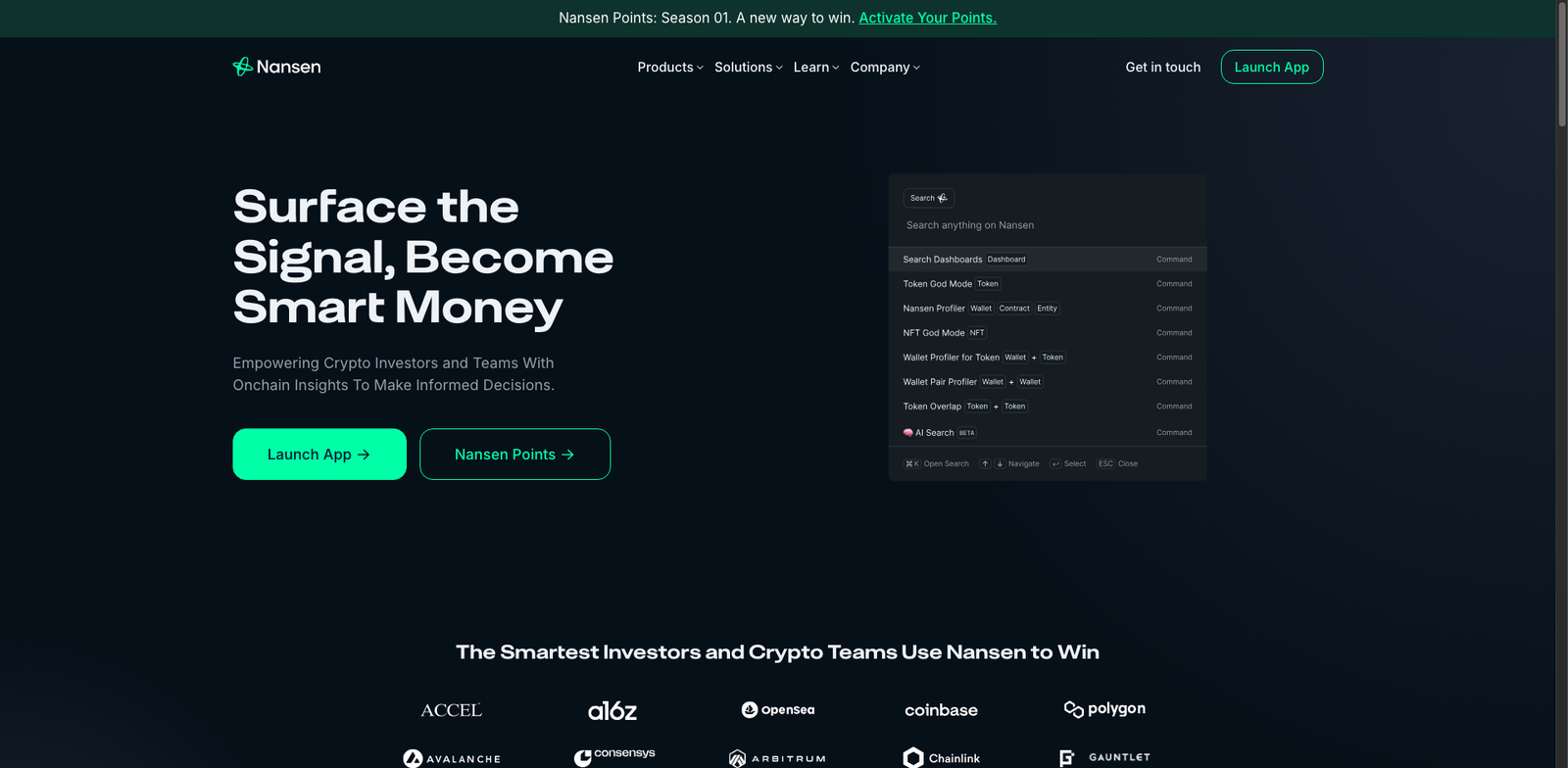The height and width of the screenshot is (768, 1568).
Task: Click the Arbitrum logo
Action: (x=777, y=758)
